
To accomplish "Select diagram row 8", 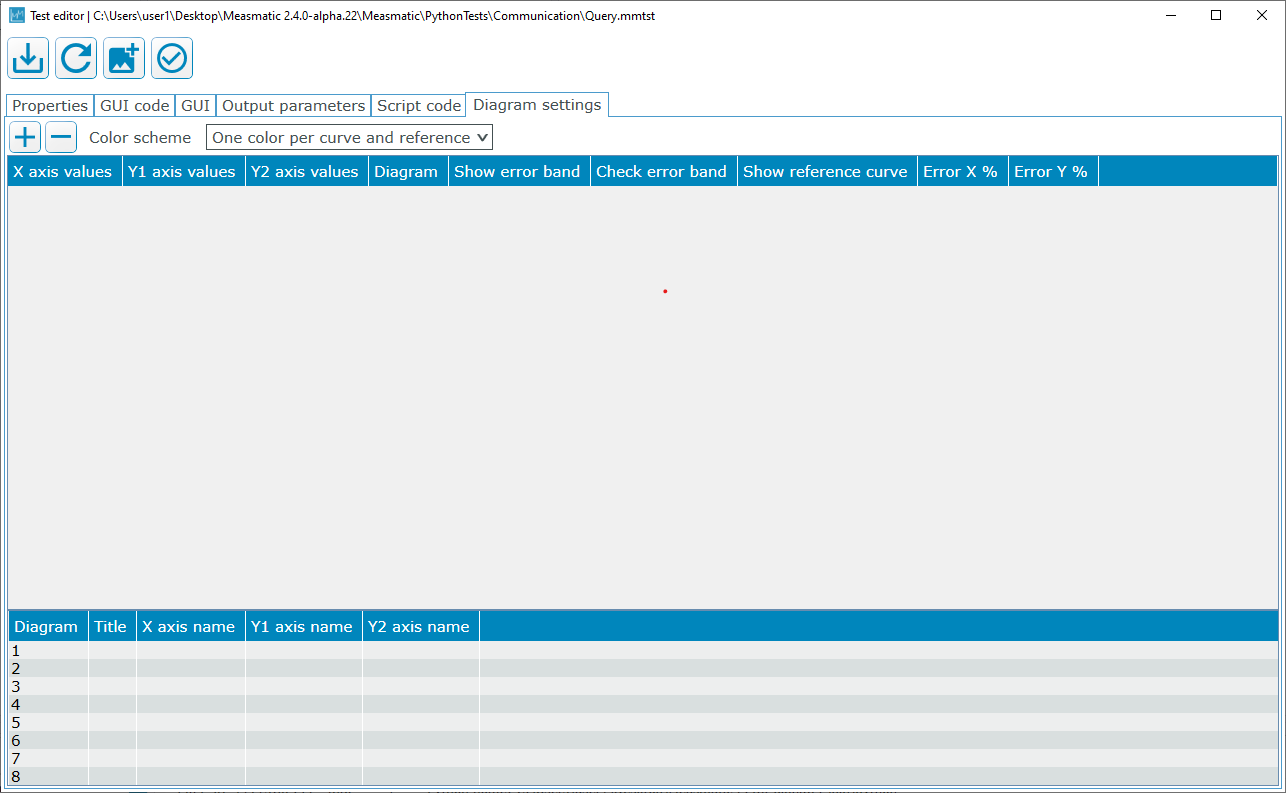I will 643,776.
